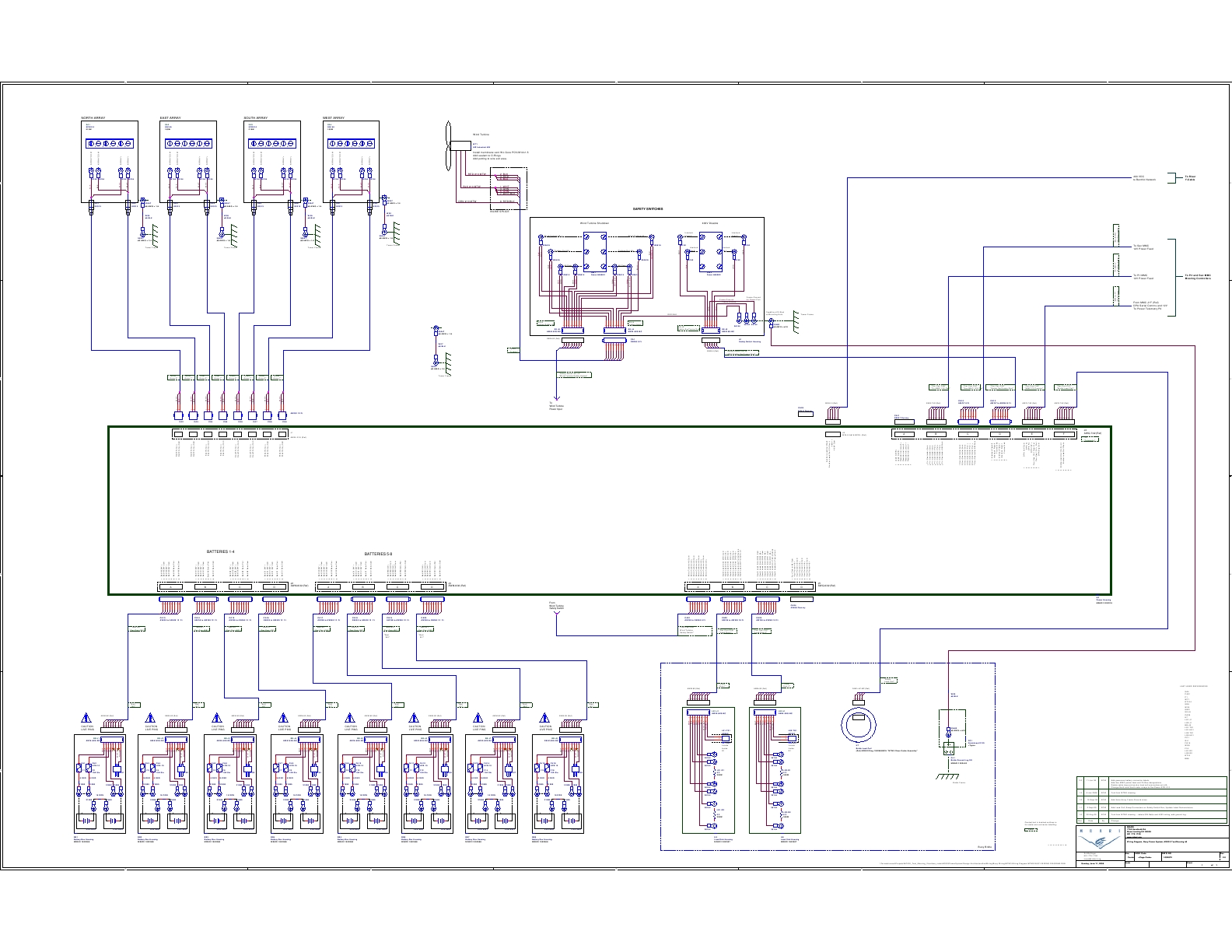1232x952 pixels.
Task: Select ground symbol beside West Array
Action: pos(397,233)
